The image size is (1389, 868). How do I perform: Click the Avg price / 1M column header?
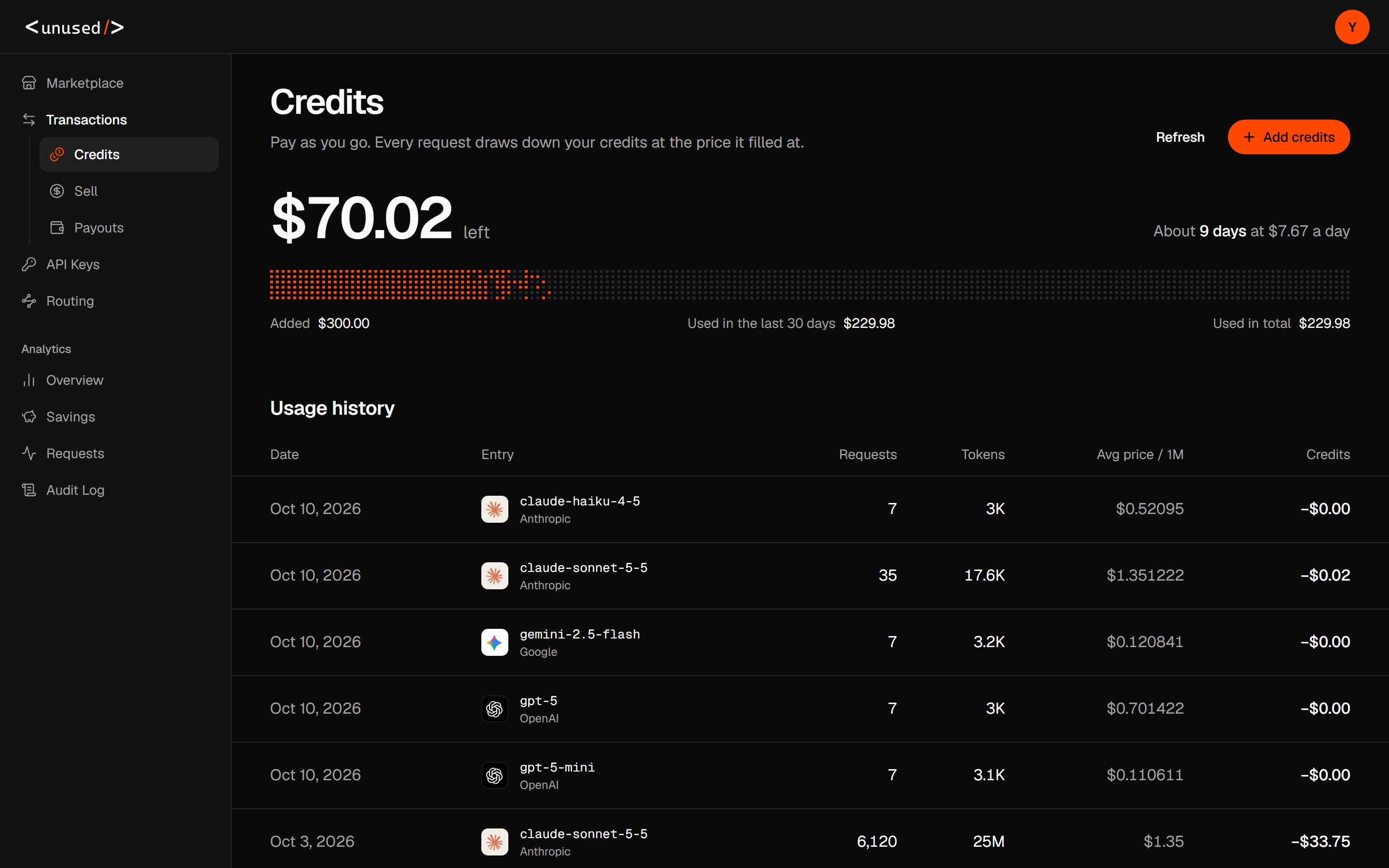click(1140, 455)
